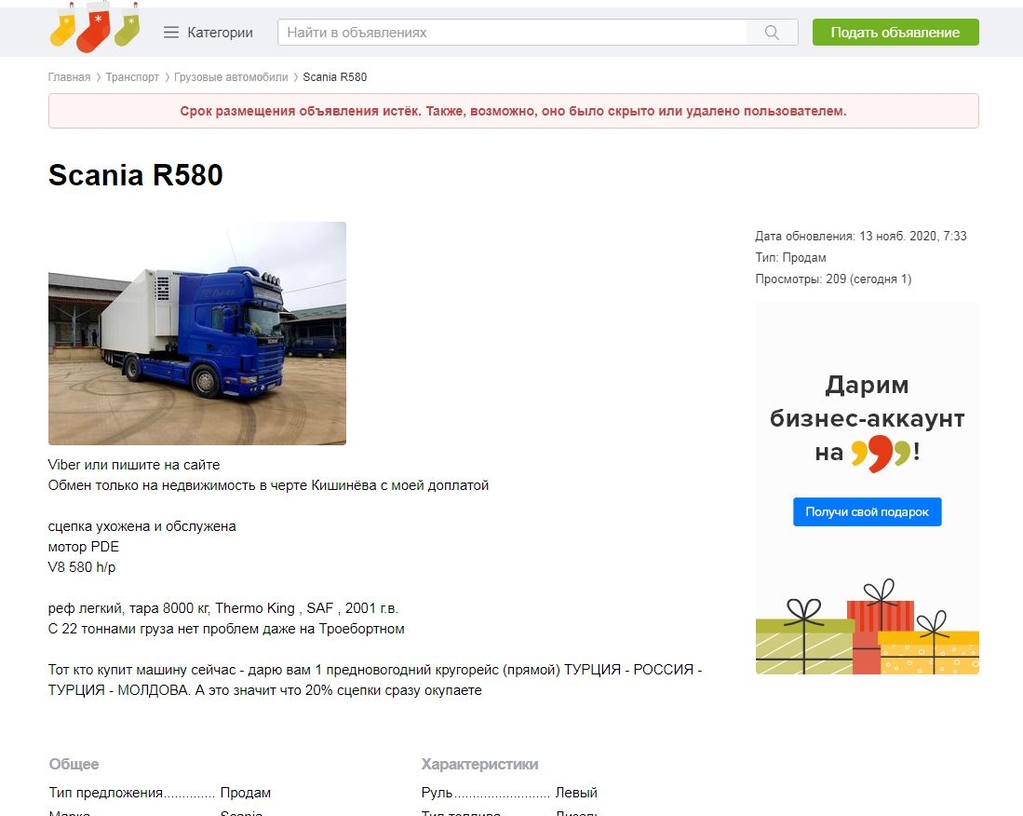Image resolution: width=1023 pixels, height=816 pixels.
Task: Click the Christmas stockings site logo
Action: click(95, 27)
